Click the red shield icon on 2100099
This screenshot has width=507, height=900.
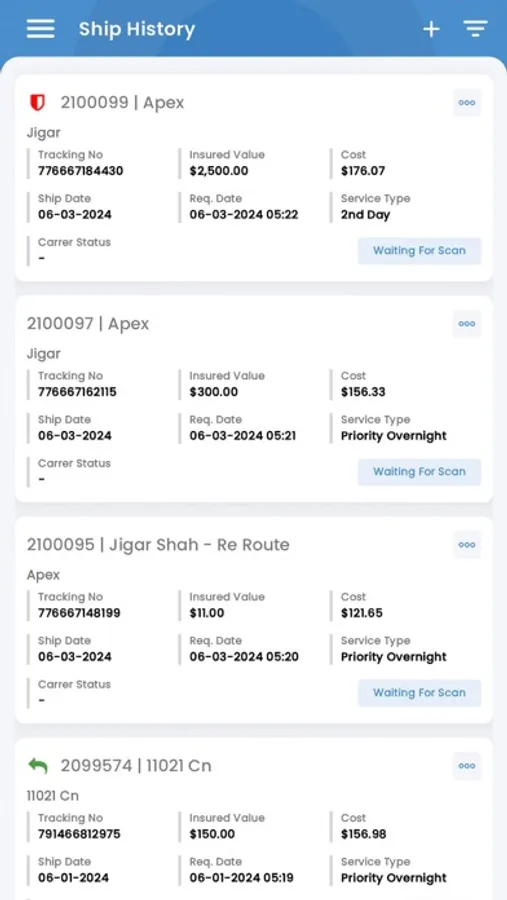tap(37, 103)
